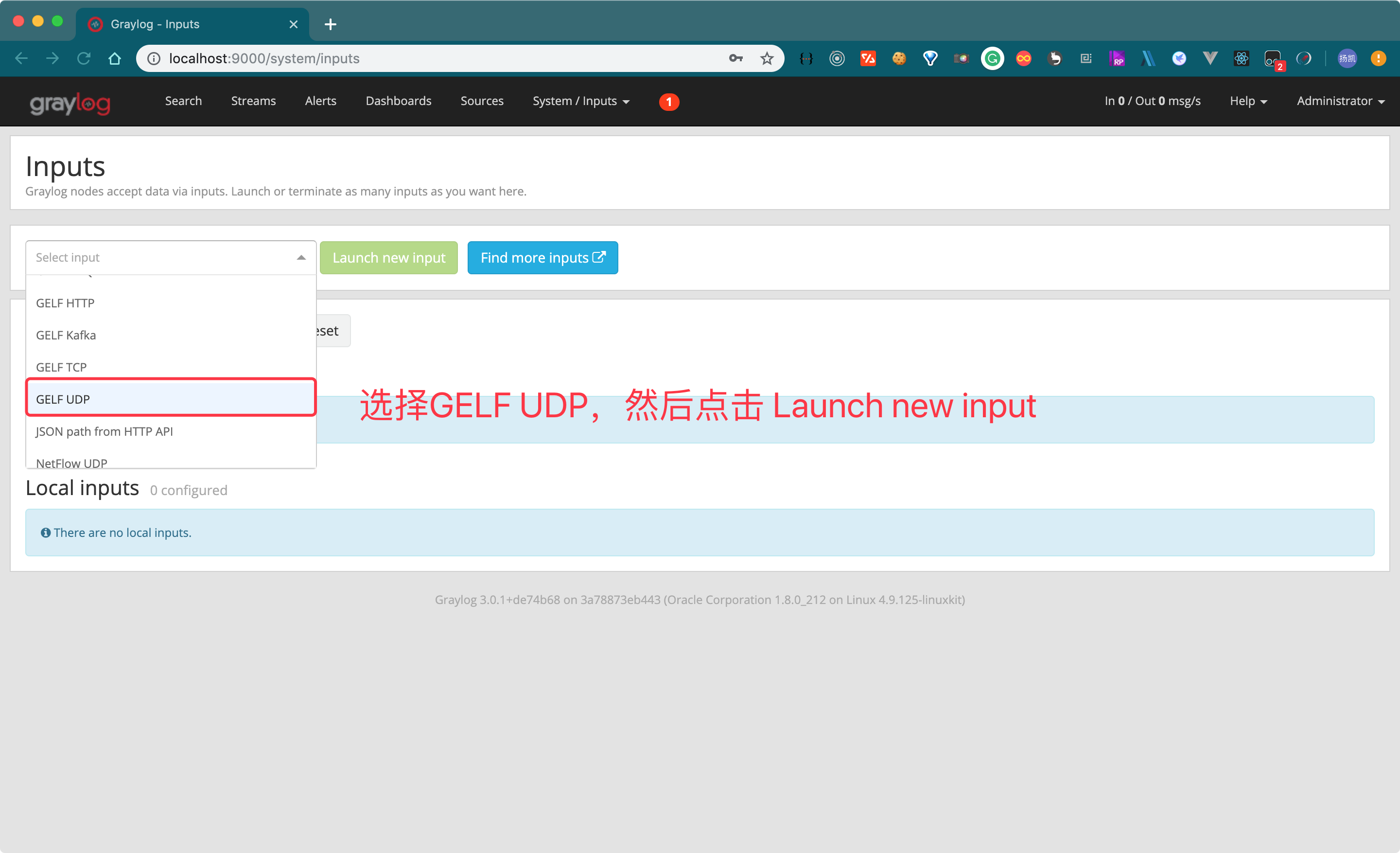The image size is (1400, 853).
Task: Open the blue bird extension icon
Action: tap(1179, 58)
